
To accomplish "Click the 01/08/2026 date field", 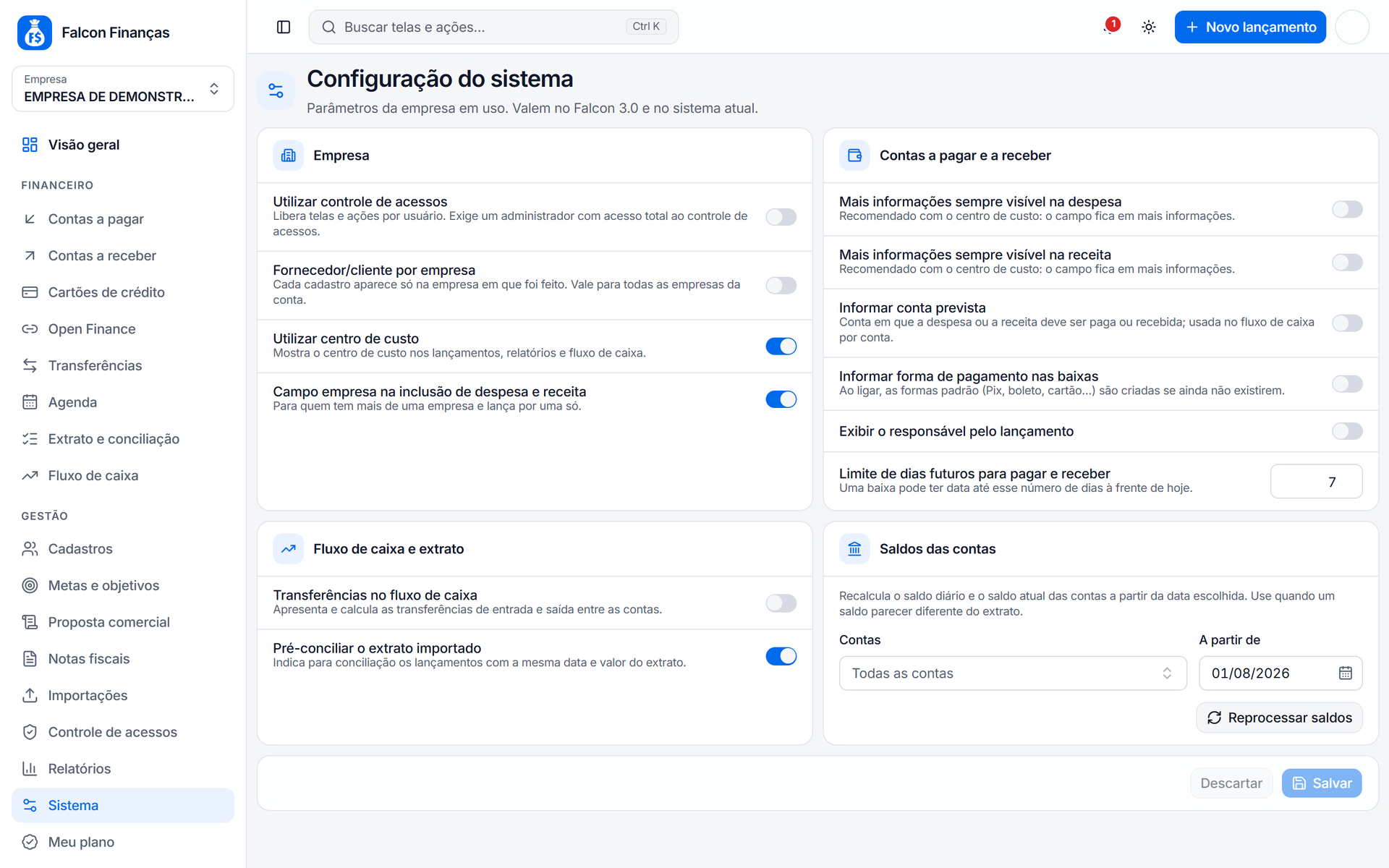I will 1280,673.
